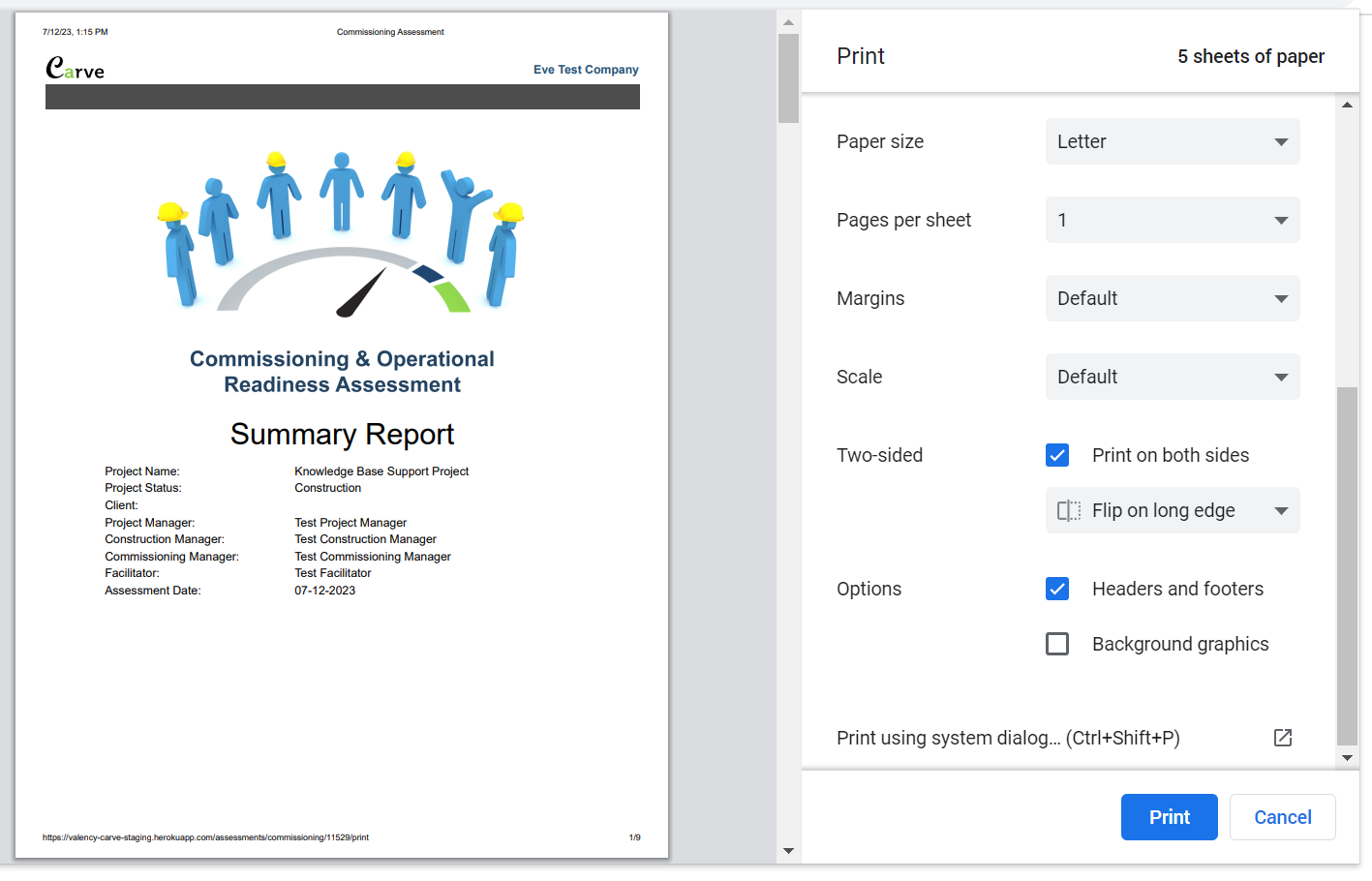Click settings panel scrollbar down arrow
The height and width of the screenshot is (881, 1372).
[1347, 758]
